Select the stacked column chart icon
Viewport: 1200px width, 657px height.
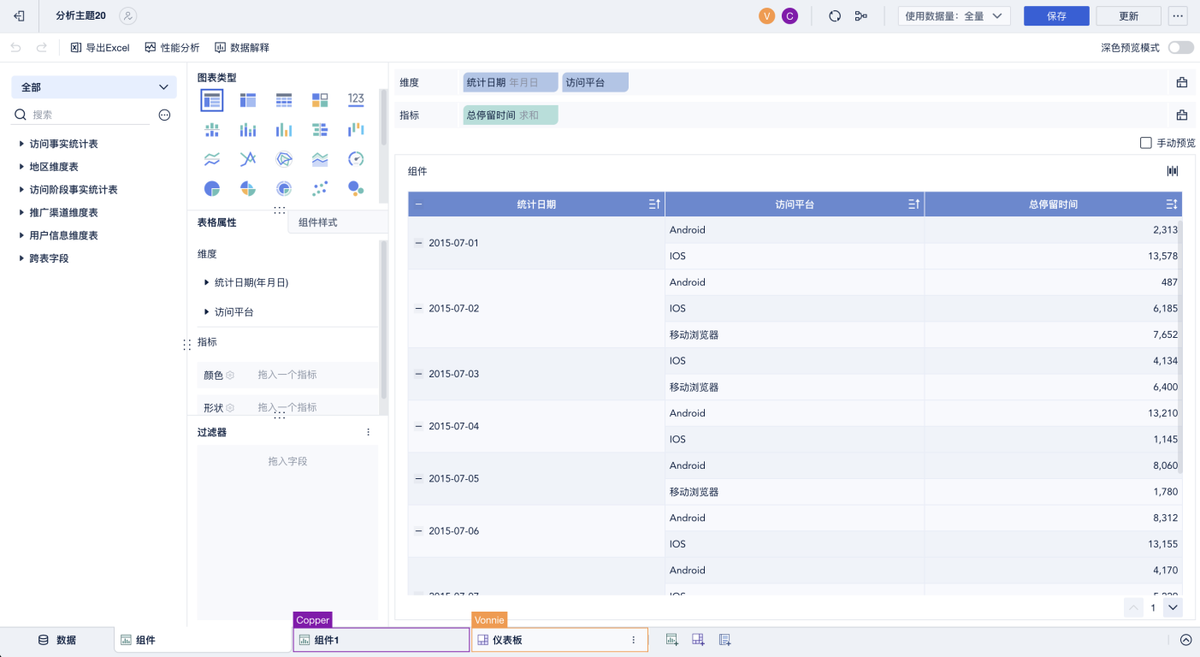pyautogui.click(x=248, y=130)
